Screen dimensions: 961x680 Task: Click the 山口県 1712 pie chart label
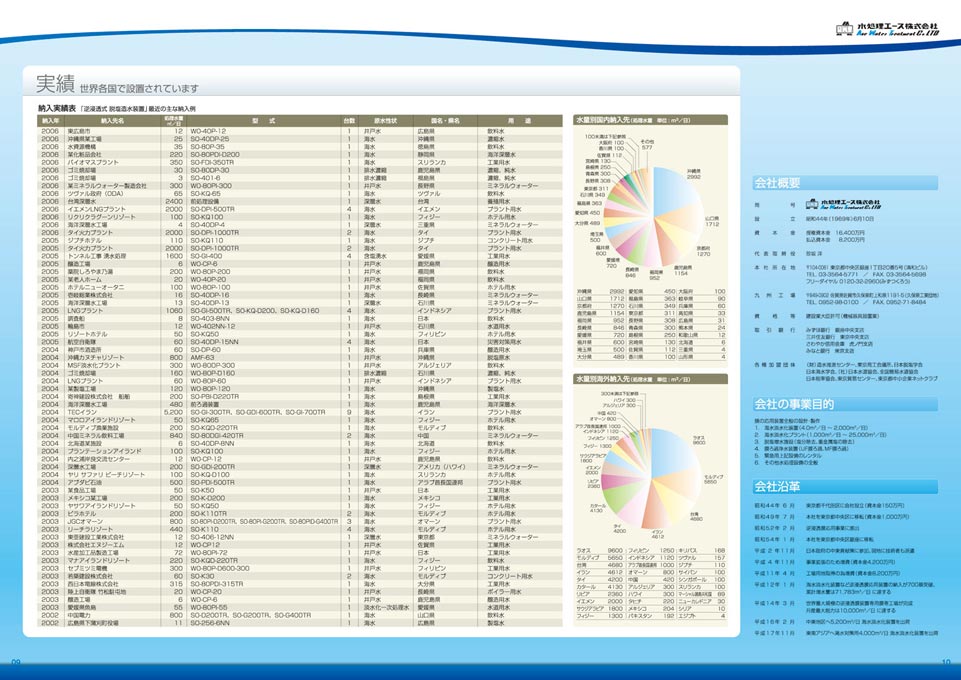[712, 221]
